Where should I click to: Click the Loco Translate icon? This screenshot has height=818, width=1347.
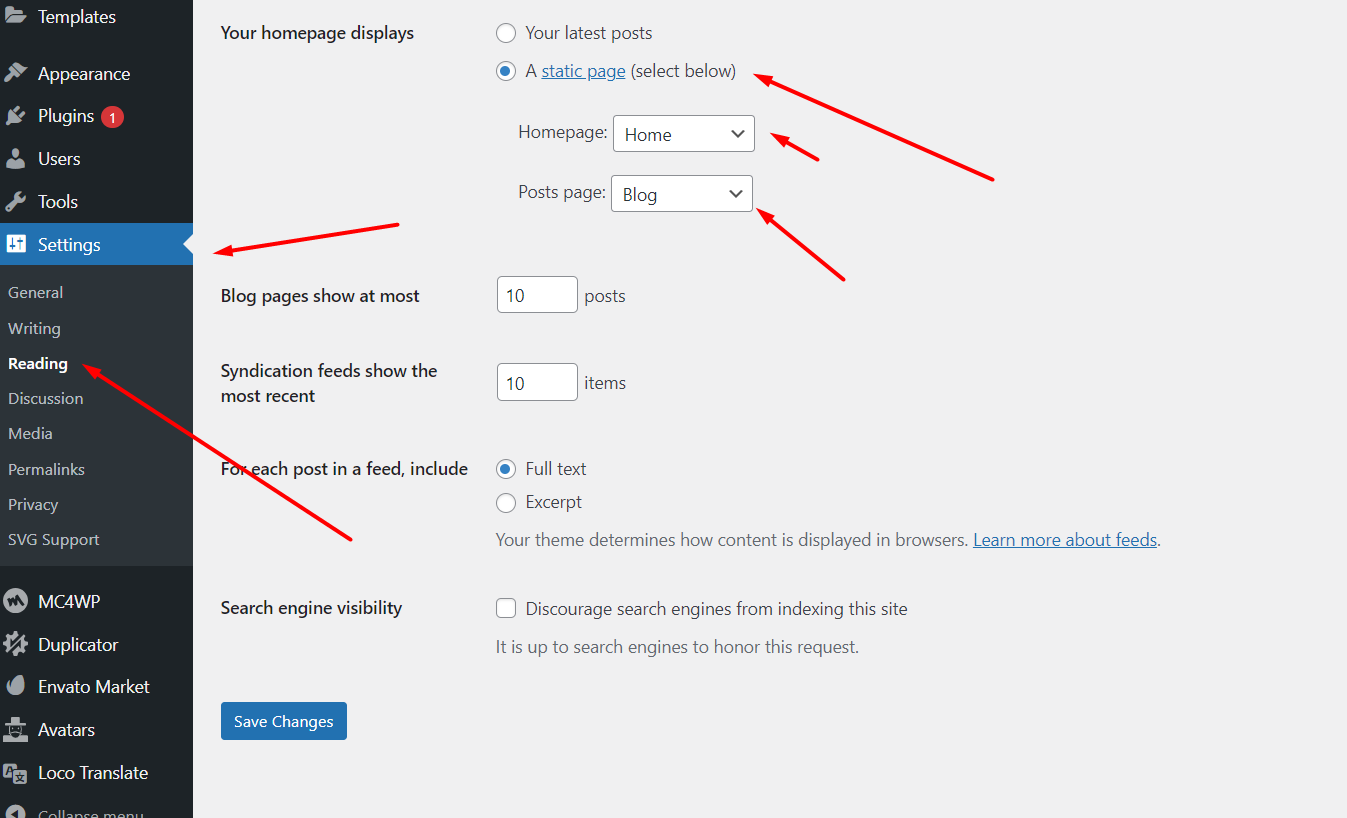[16, 773]
